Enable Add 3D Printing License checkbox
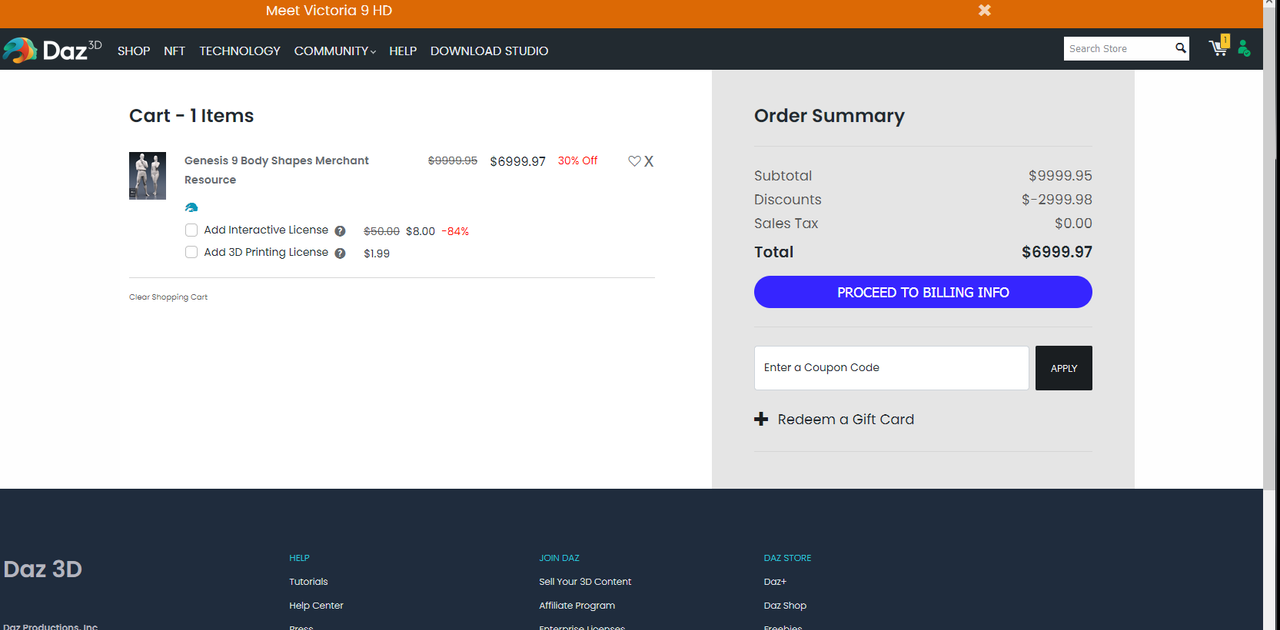The height and width of the screenshot is (630, 1280). tap(191, 252)
